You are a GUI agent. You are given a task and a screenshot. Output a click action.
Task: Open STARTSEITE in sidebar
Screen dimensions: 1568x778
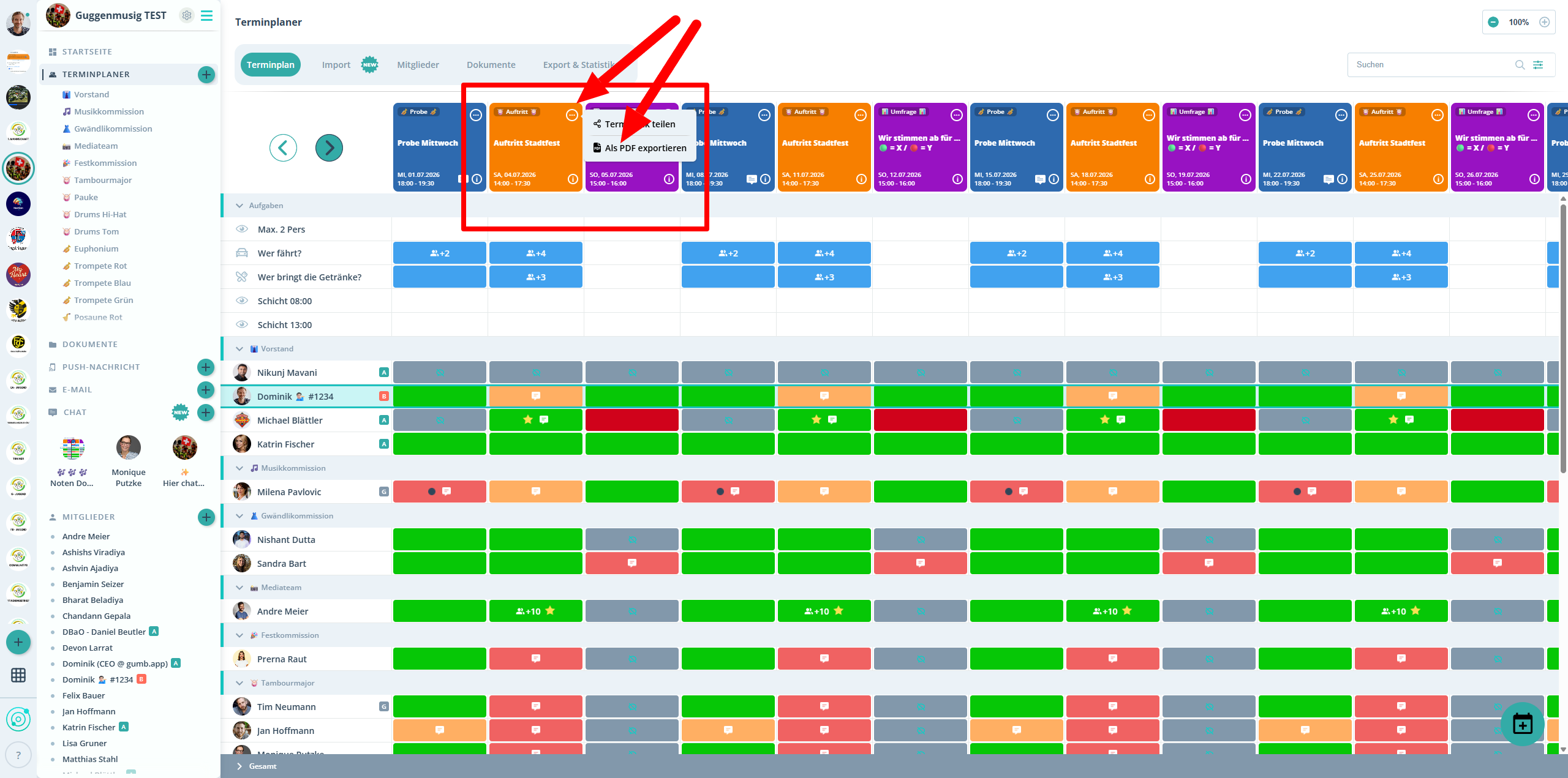(x=87, y=52)
